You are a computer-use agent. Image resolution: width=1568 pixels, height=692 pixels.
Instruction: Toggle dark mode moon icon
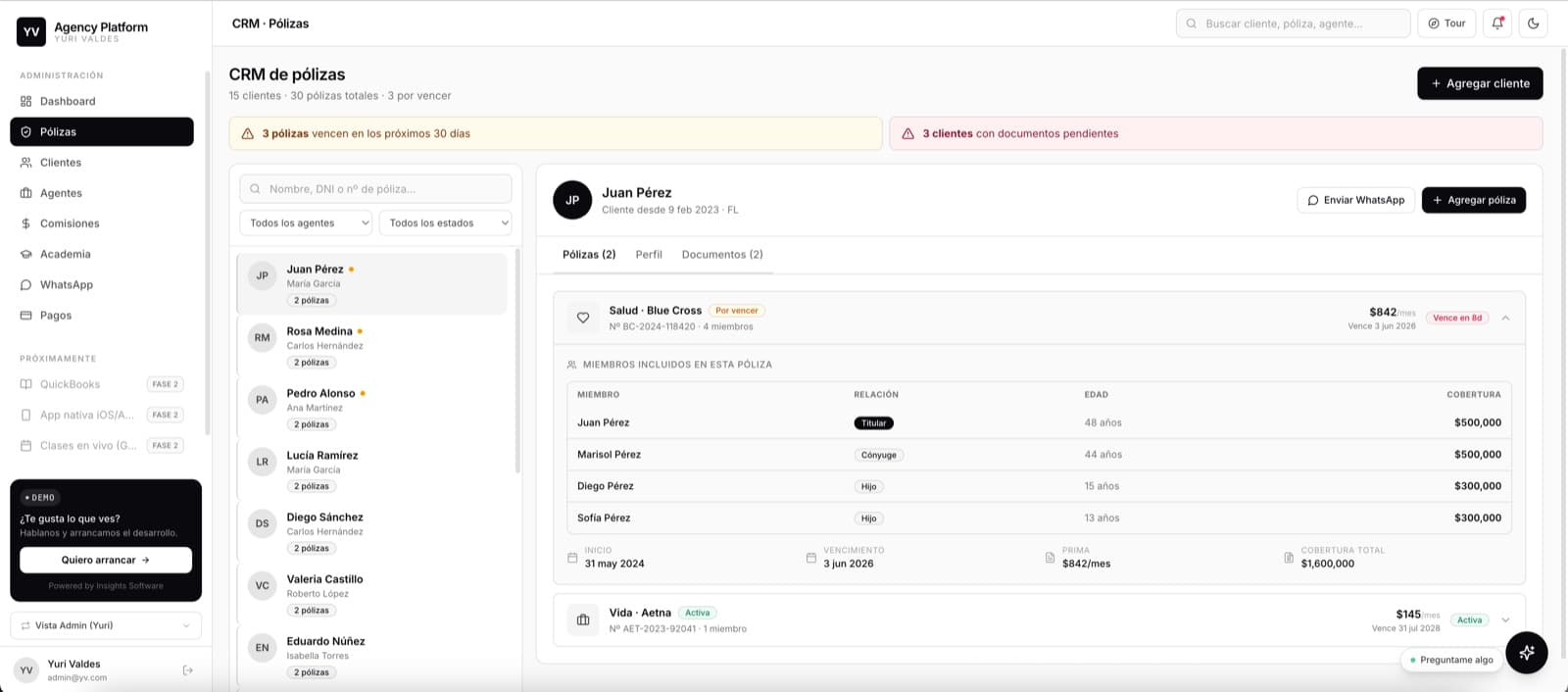pos(1534,24)
